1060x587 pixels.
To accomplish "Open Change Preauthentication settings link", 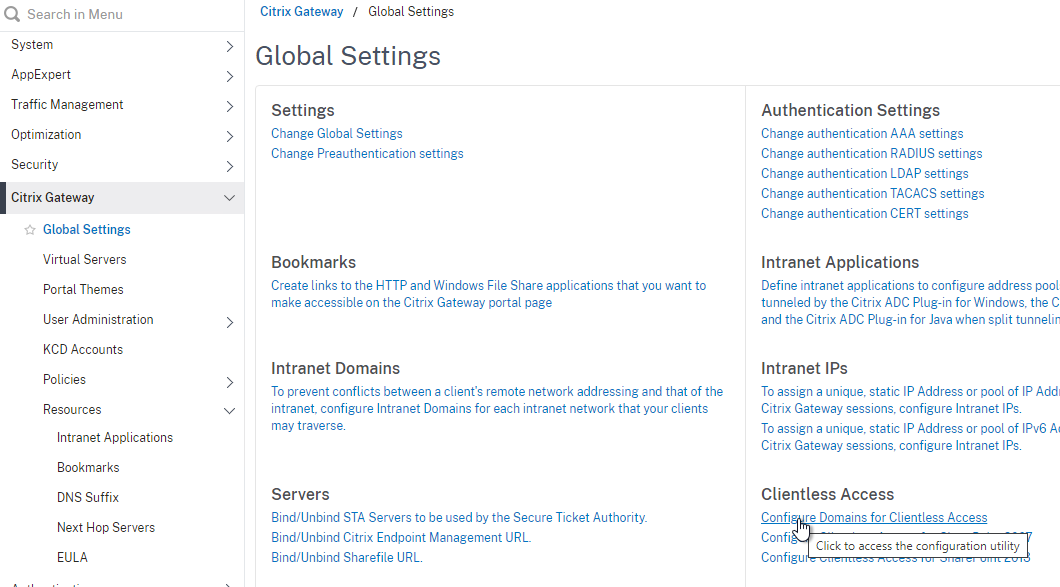I will 367,154.
